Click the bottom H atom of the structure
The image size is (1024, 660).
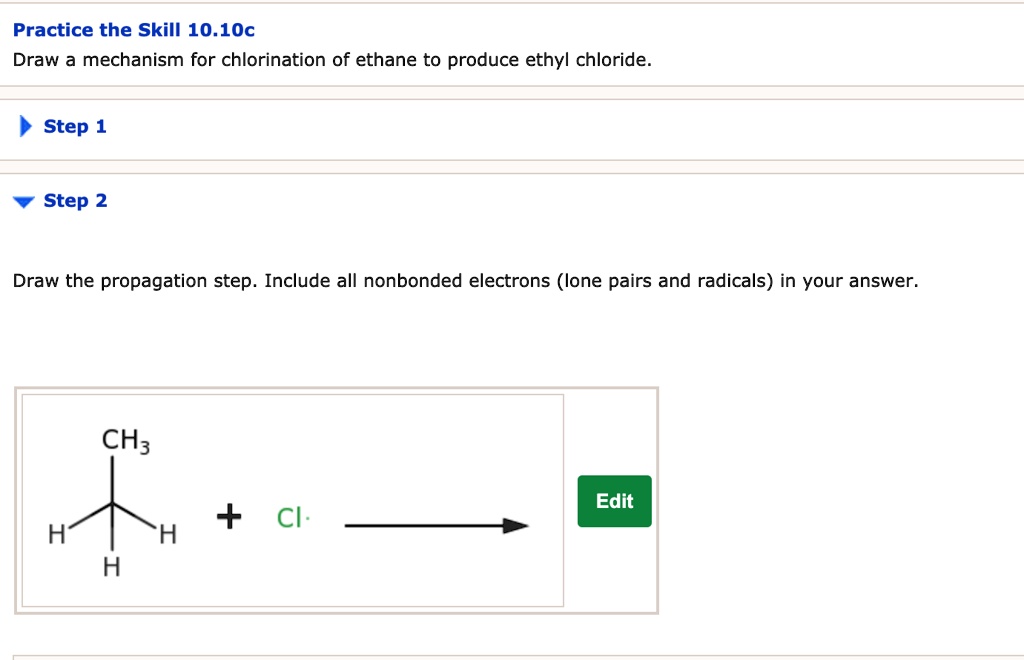(112, 567)
